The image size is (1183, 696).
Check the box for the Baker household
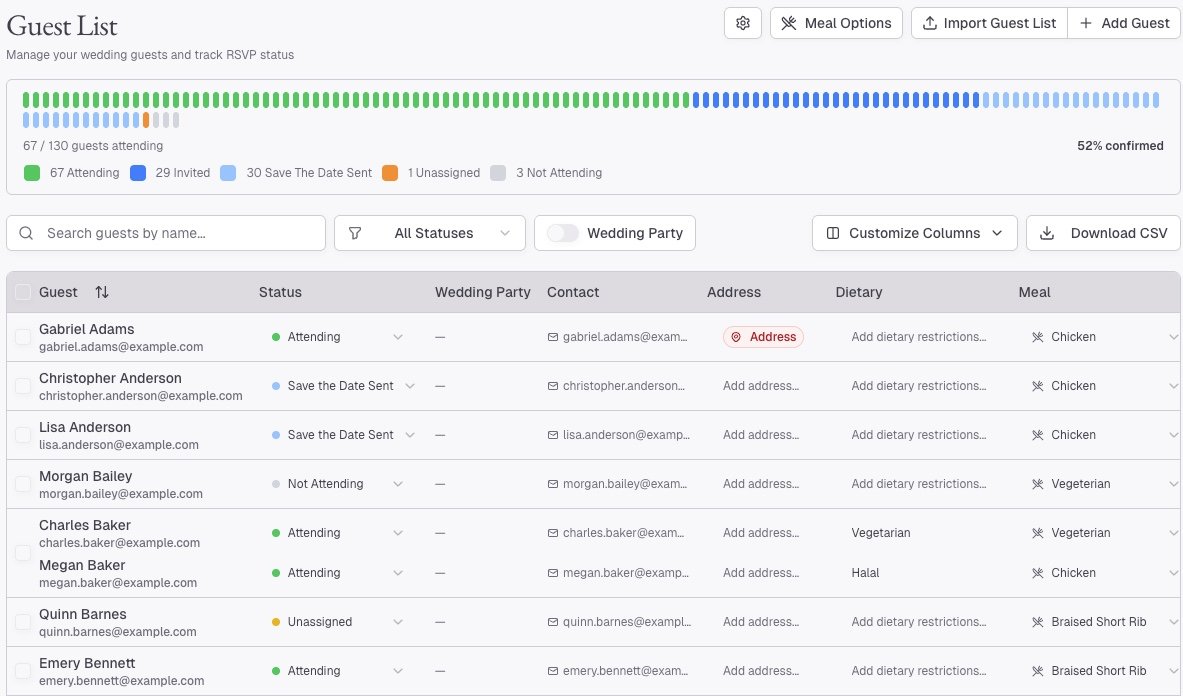click(x=23, y=553)
